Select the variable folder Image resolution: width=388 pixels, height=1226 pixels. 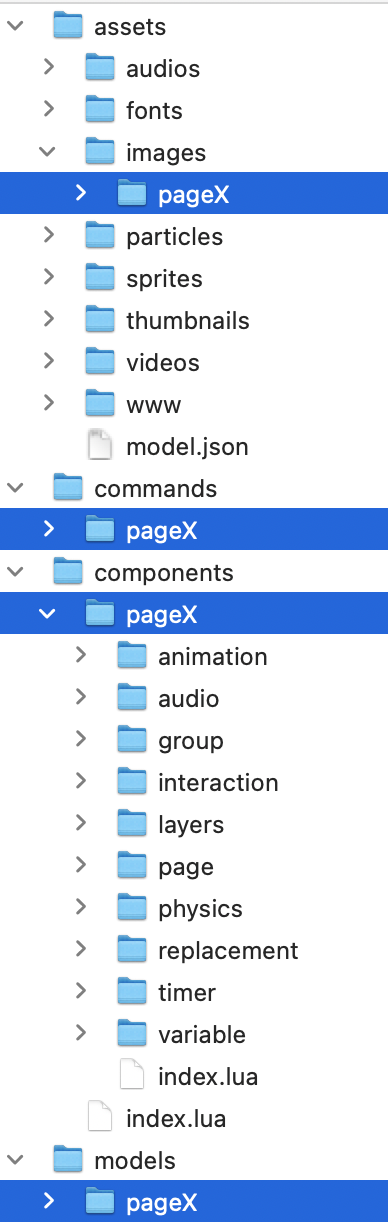(x=194, y=1034)
